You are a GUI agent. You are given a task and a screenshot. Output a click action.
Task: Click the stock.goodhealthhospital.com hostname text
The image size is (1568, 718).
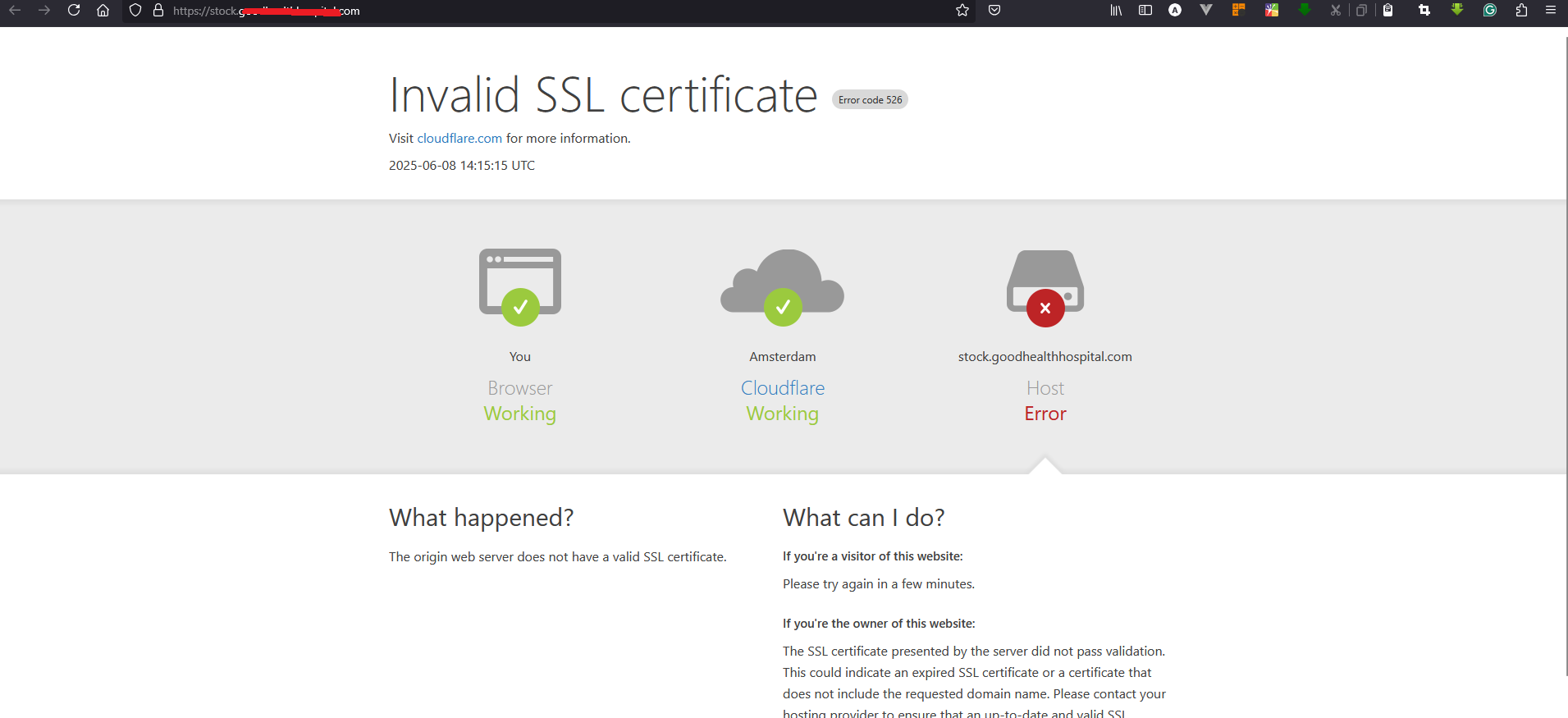click(x=1045, y=357)
